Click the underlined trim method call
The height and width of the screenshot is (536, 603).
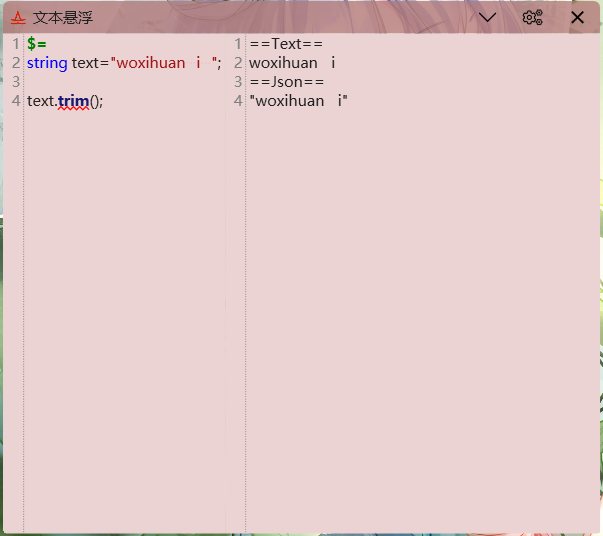73,102
